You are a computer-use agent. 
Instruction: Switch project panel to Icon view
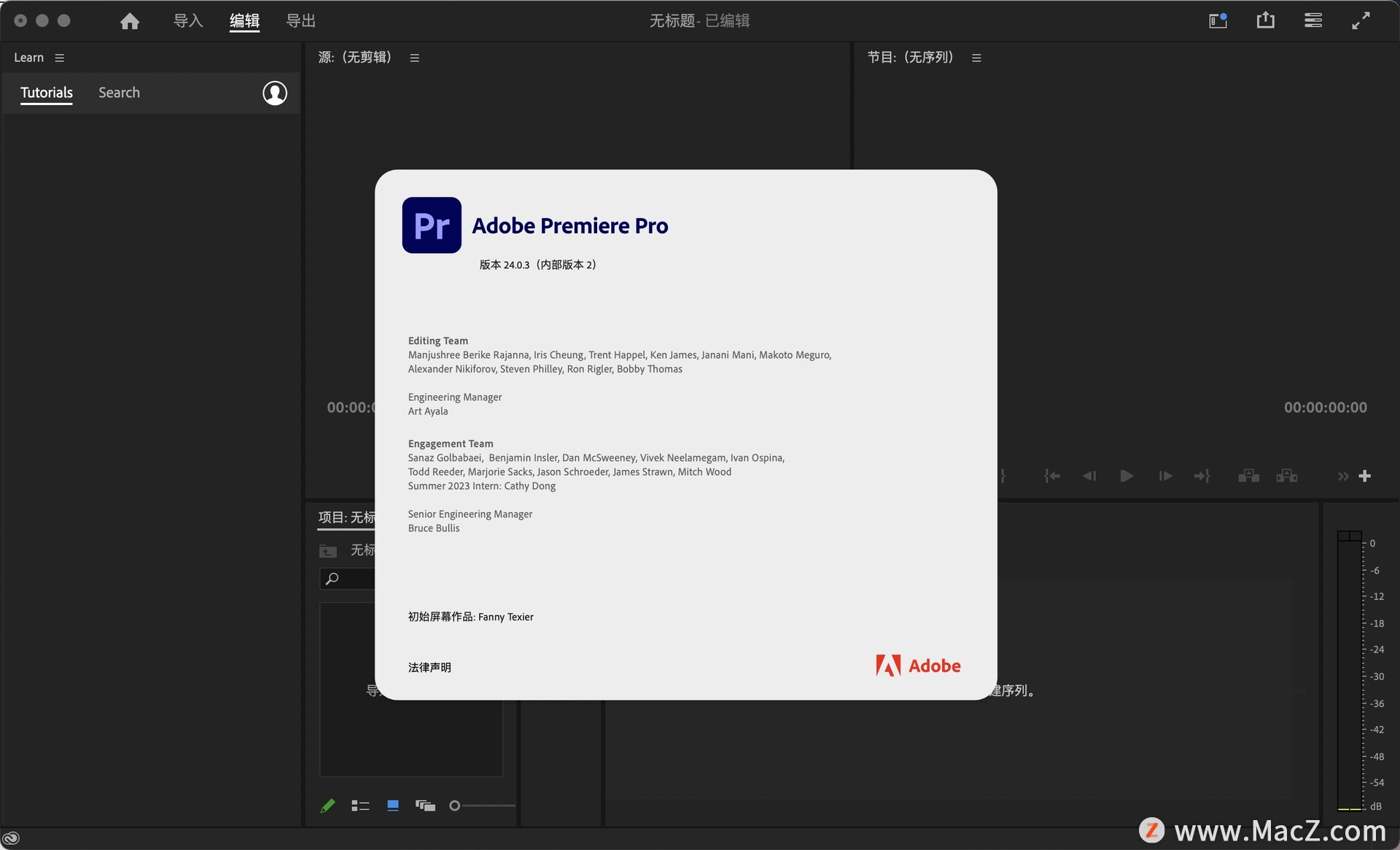(x=392, y=806)
